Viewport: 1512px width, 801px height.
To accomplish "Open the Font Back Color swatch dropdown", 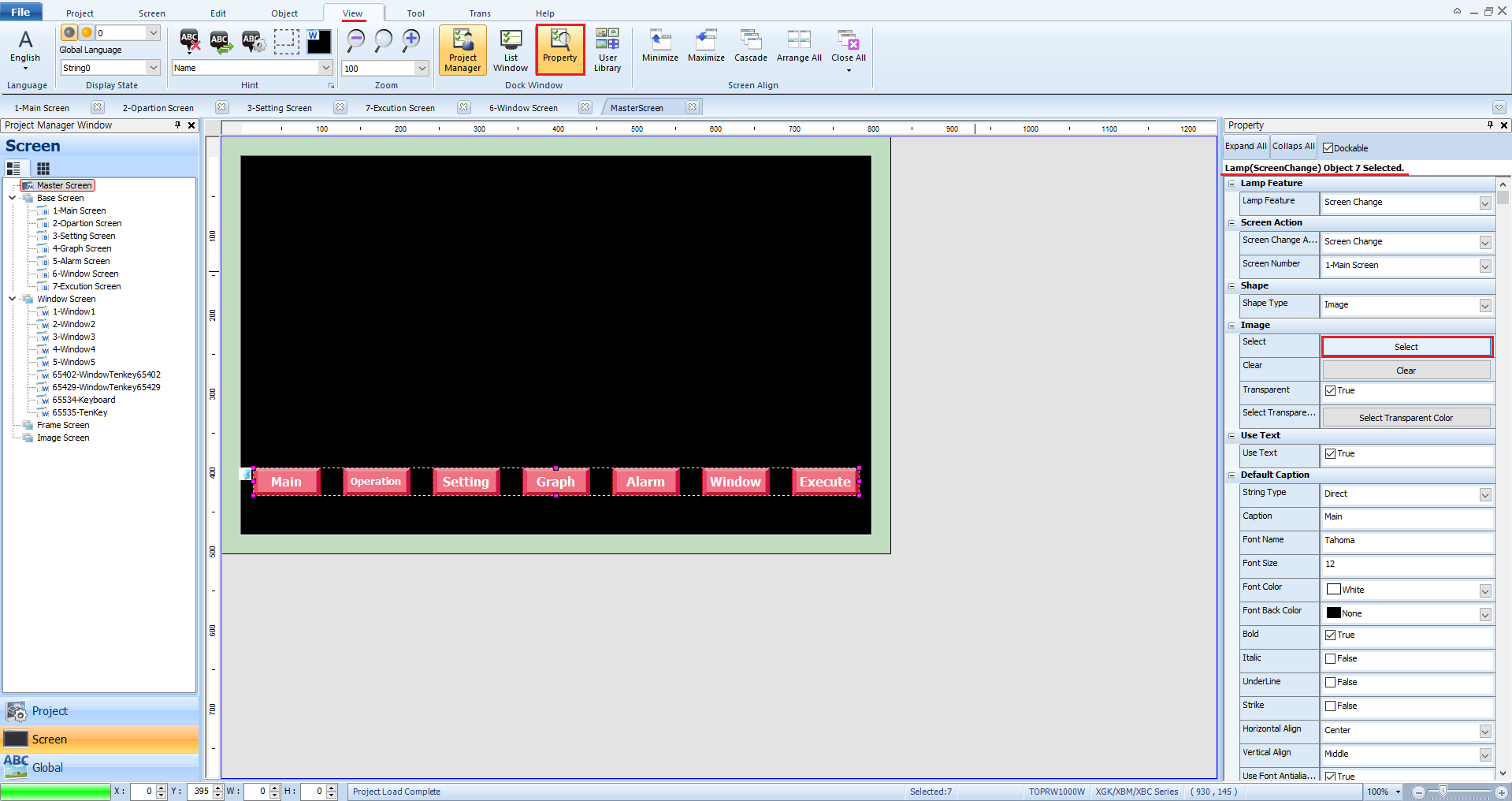I will (x=1485, y=614).
